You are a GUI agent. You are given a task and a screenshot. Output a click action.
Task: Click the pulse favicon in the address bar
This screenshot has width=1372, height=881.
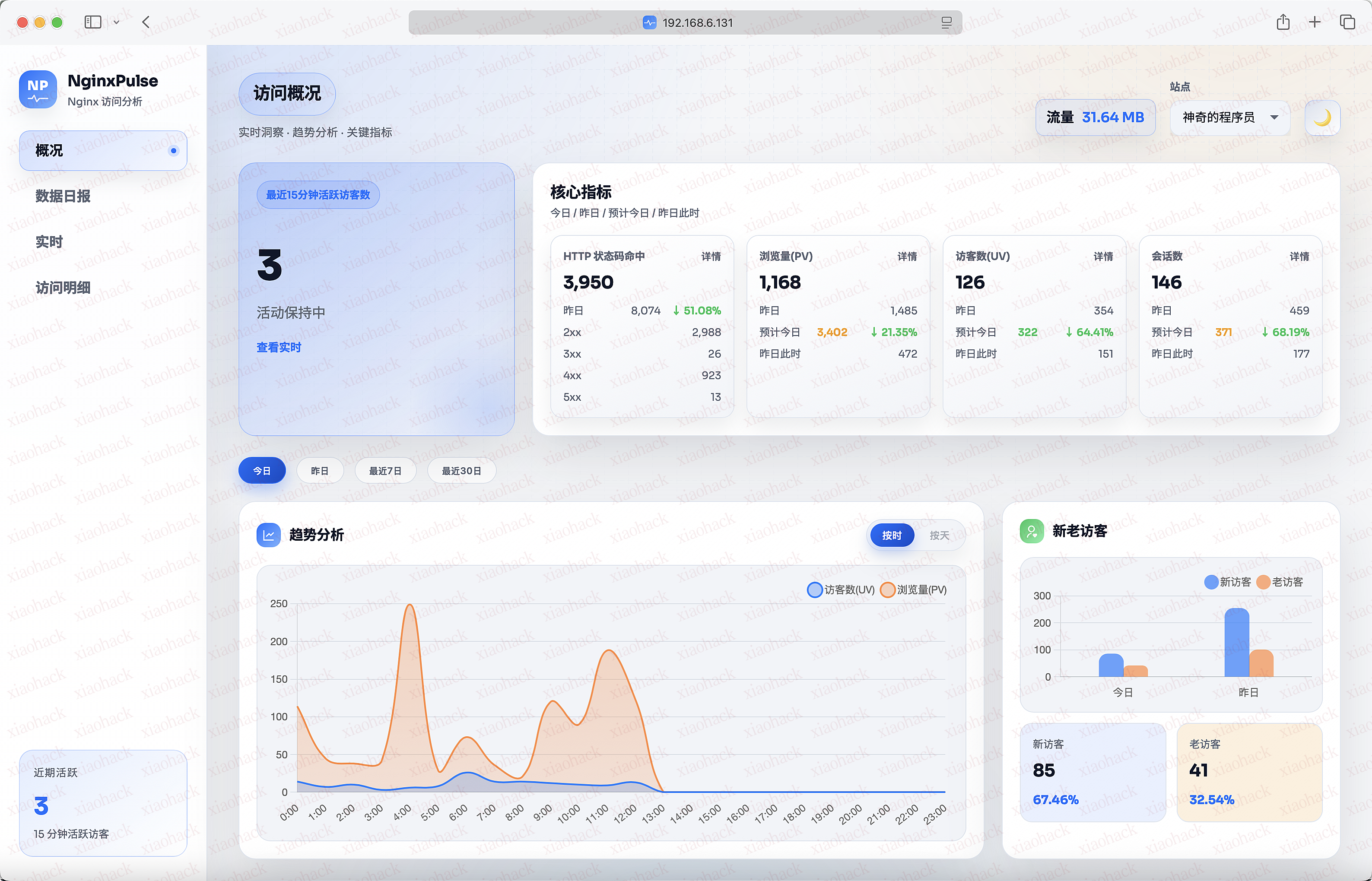(x=649, y=23)
